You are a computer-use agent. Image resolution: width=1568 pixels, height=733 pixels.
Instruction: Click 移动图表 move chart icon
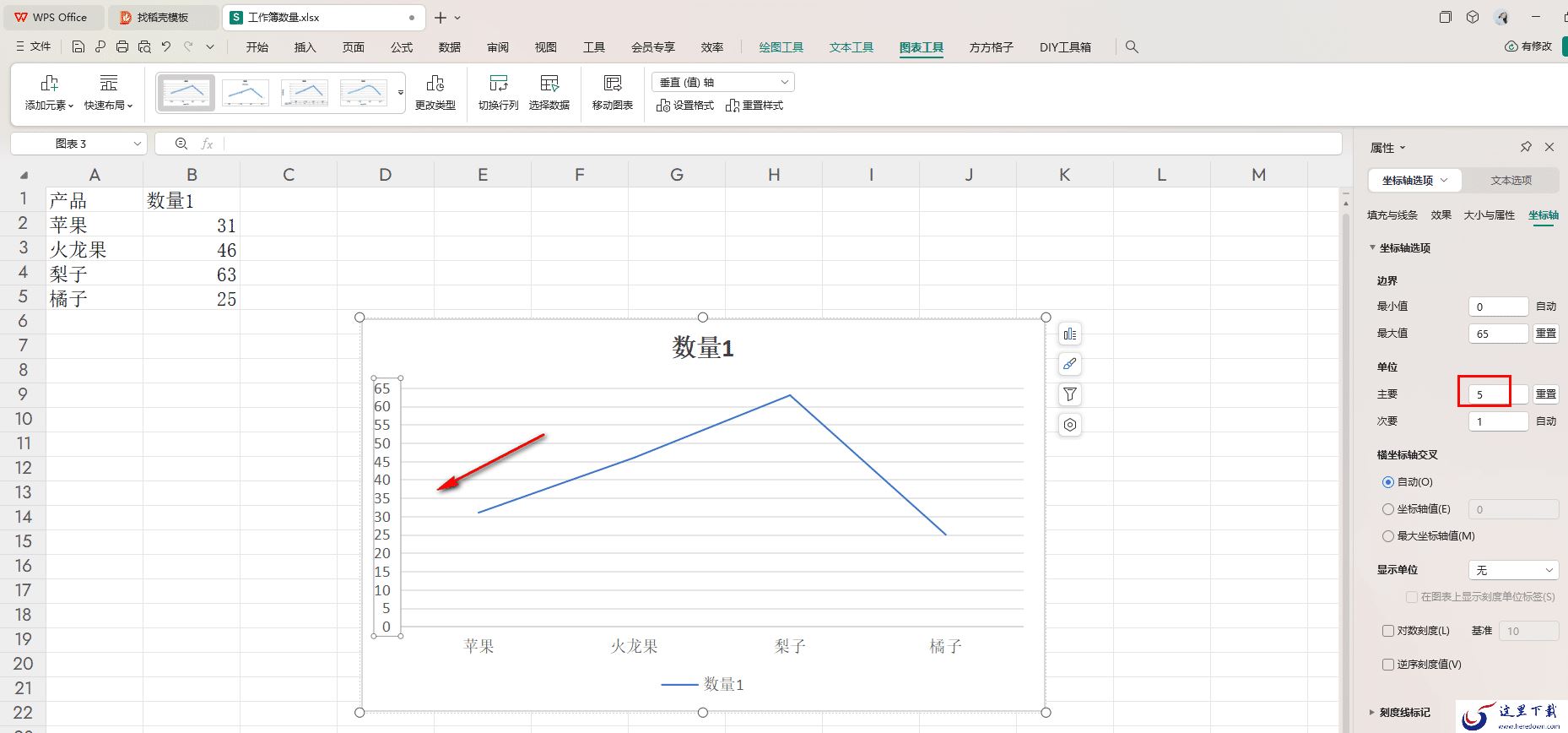(x=613, y=83)
